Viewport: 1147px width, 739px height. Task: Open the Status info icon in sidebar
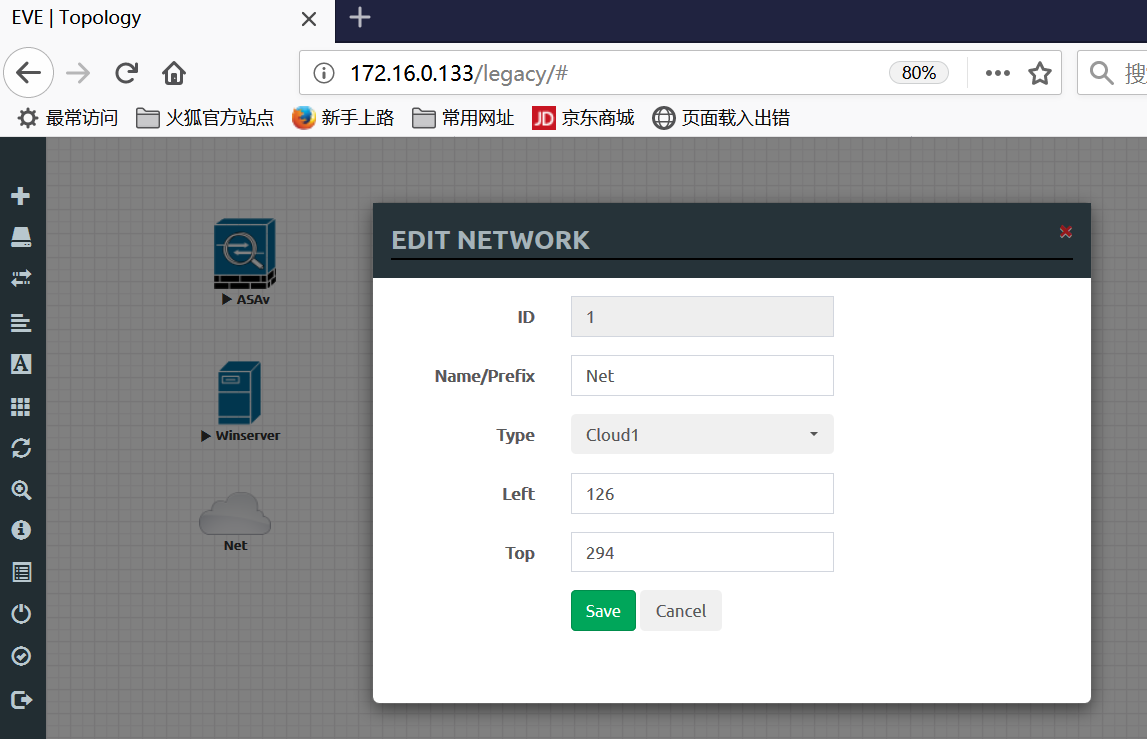(20, 530)
